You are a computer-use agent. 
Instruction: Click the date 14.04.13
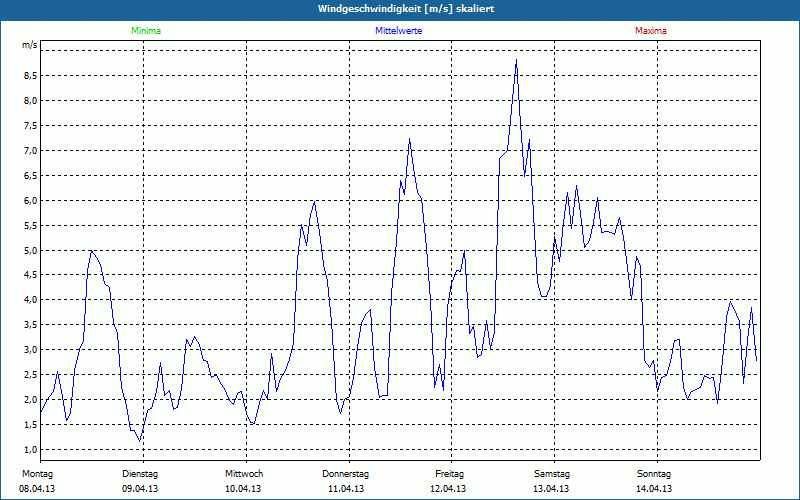click(x=654, y=489)
